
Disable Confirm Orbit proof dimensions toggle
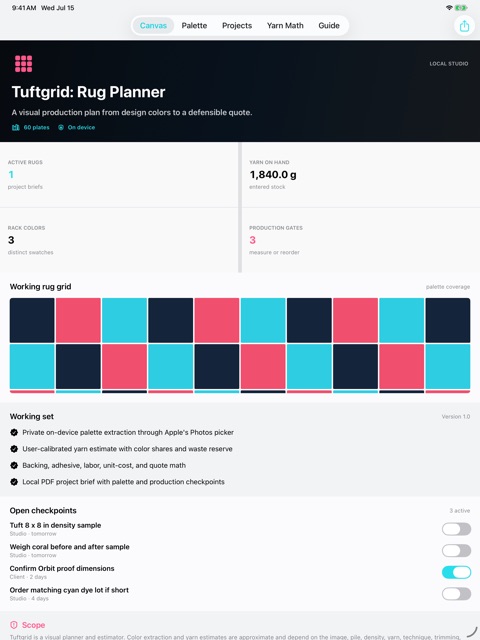(456, 572)
